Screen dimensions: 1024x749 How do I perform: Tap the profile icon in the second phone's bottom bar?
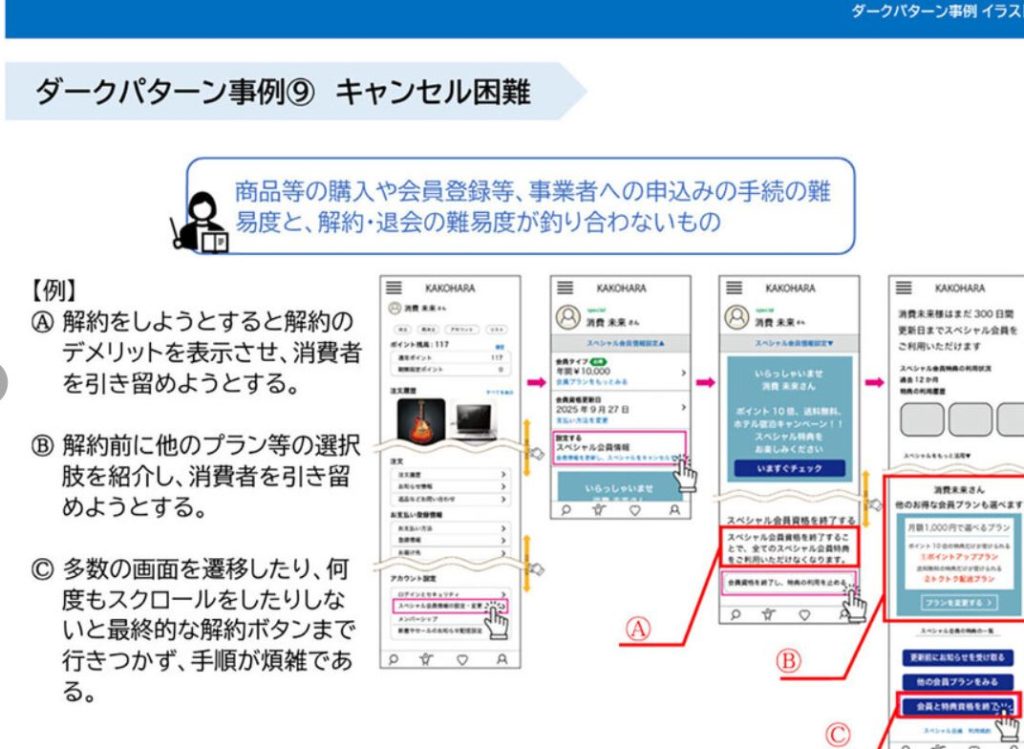tap(674, 509)
